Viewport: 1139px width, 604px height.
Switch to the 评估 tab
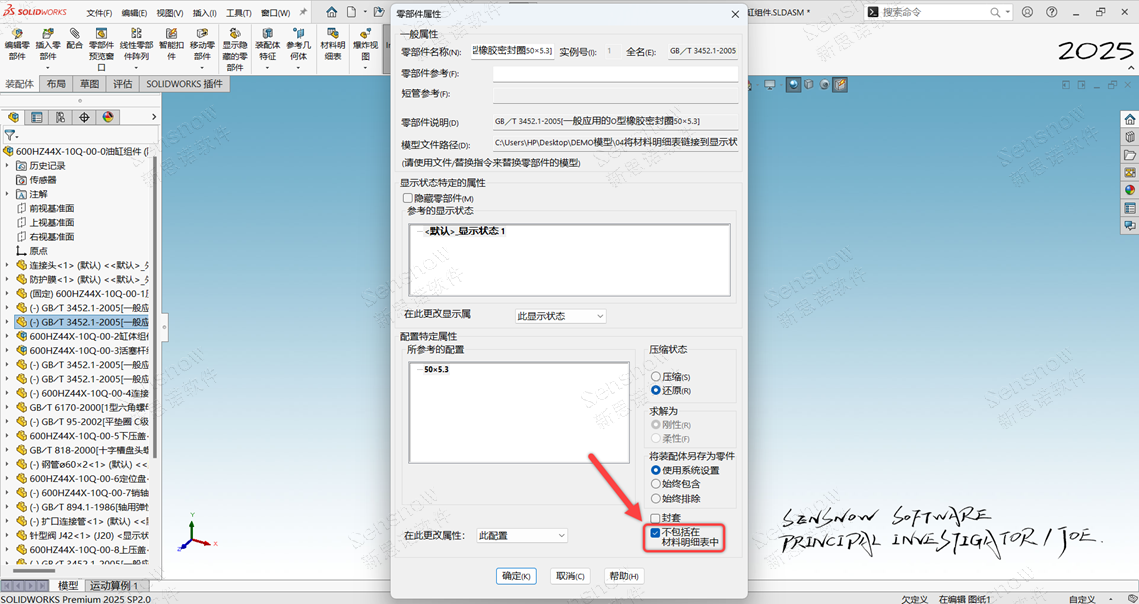122,84
